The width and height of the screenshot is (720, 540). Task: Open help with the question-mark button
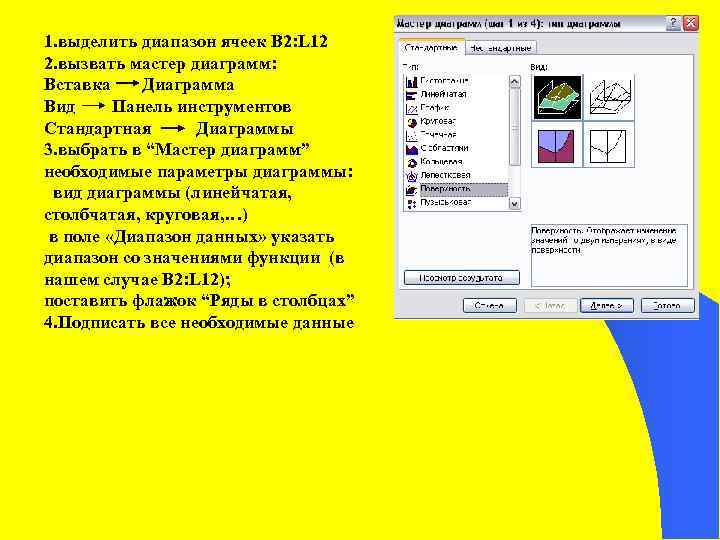(x=673, y=23)
